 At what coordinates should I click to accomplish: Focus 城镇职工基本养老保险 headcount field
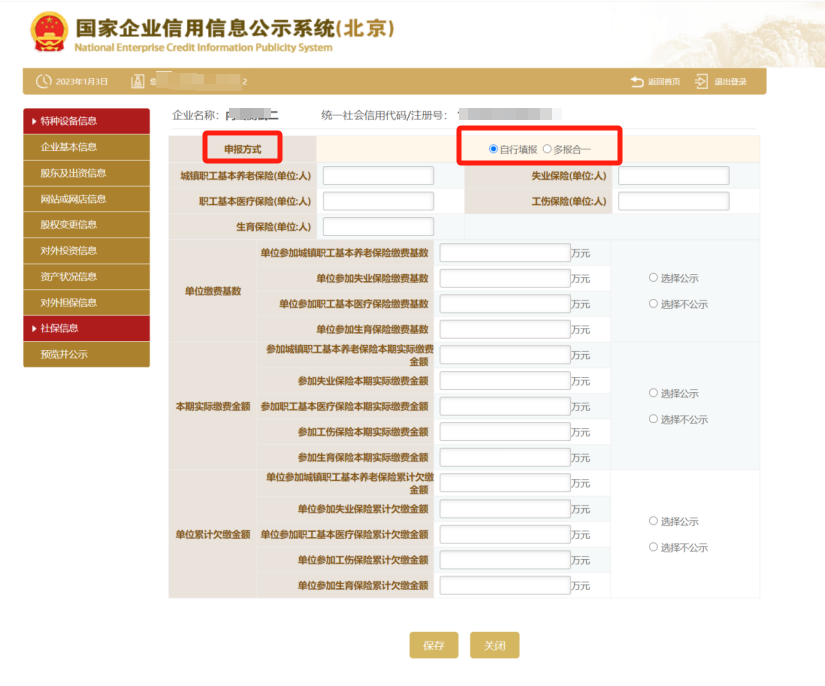(378, 176)
